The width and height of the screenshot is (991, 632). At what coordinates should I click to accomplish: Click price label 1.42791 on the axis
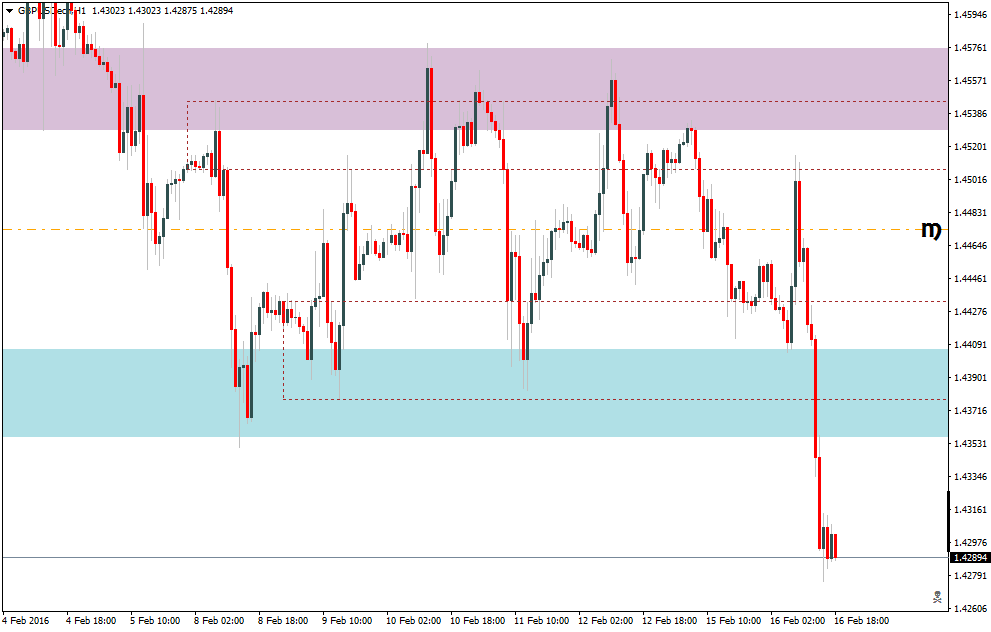point(970,575)
